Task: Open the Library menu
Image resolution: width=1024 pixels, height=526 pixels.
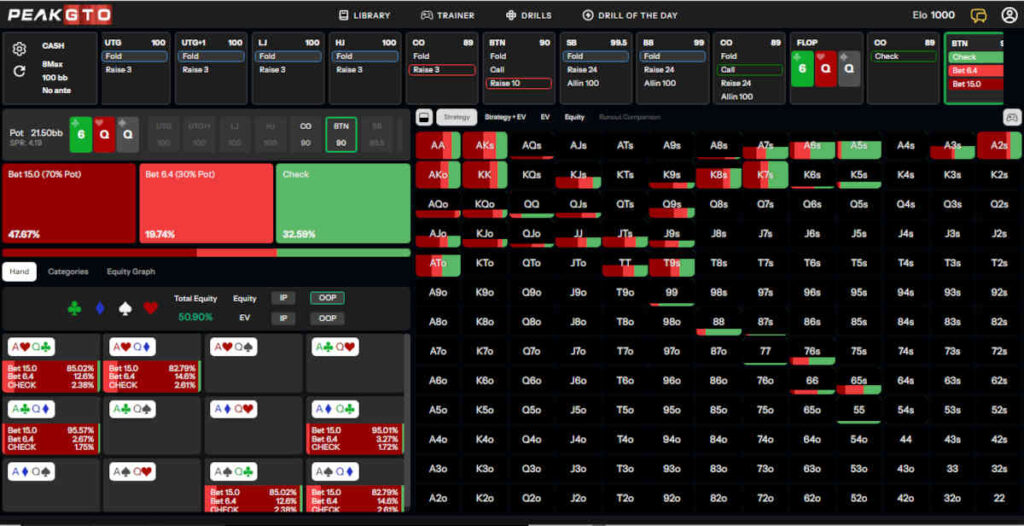Action: [364, 15]
